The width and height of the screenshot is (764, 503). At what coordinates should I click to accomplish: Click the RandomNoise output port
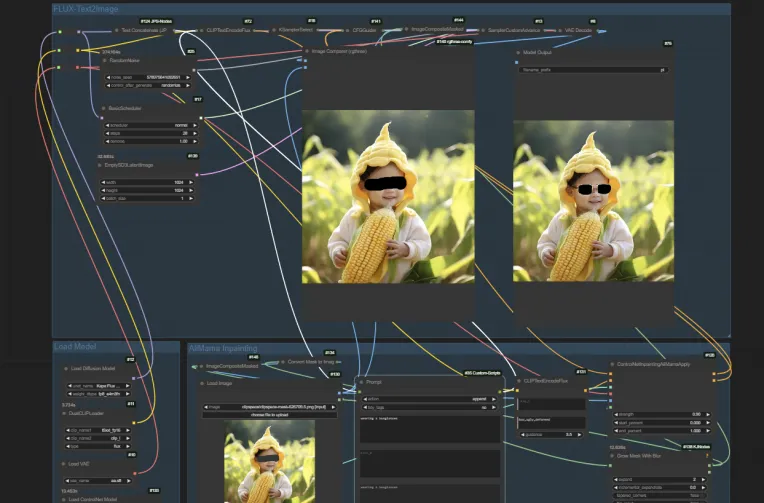point(194,70)
